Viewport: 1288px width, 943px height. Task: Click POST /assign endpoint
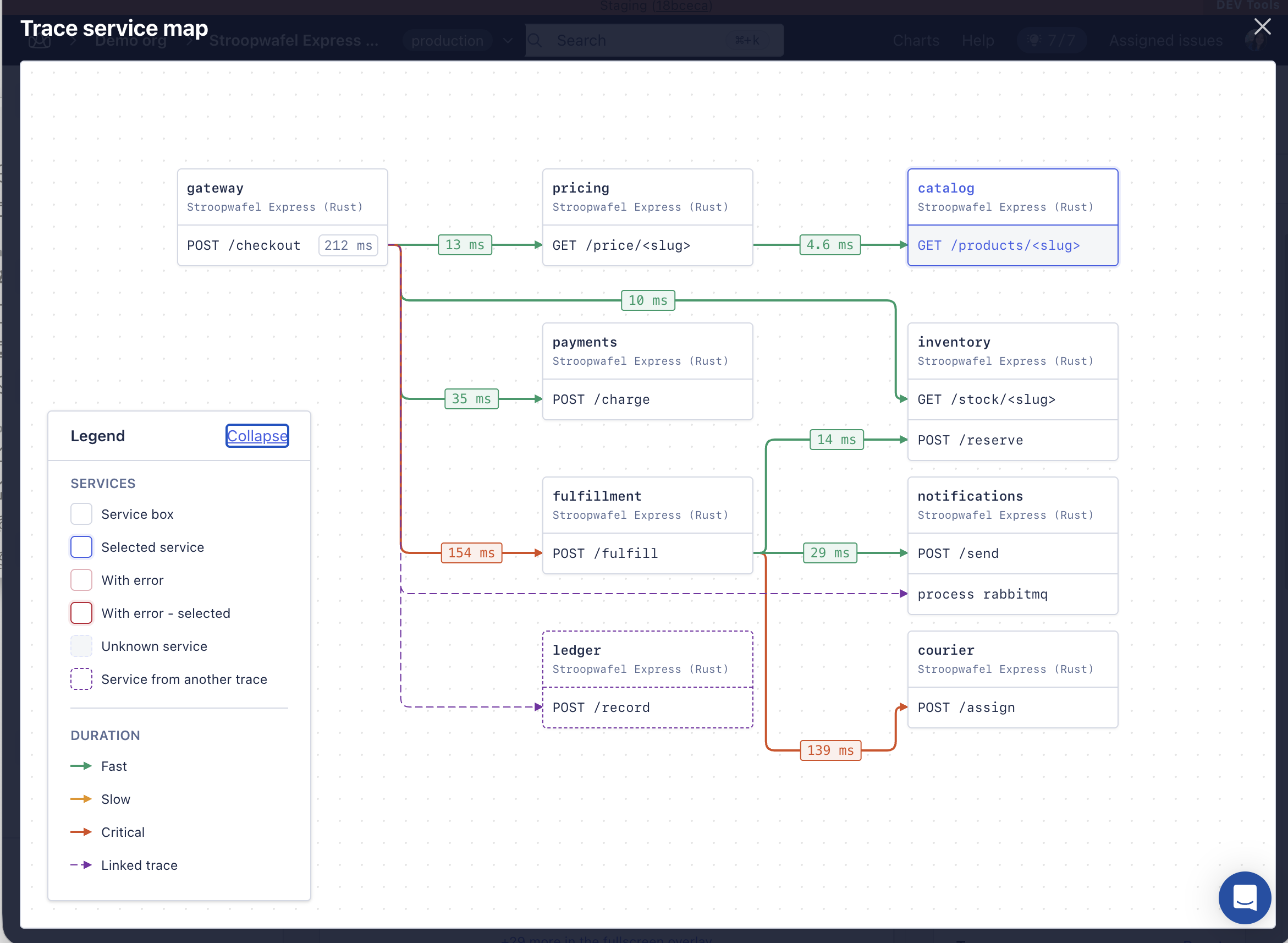point(1012,708)
